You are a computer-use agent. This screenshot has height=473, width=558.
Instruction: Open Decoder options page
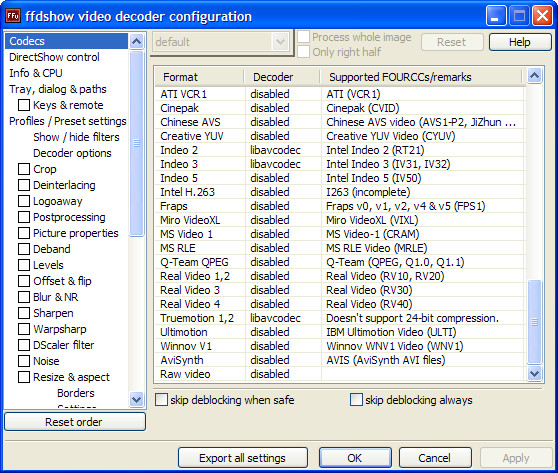(72, 153)
